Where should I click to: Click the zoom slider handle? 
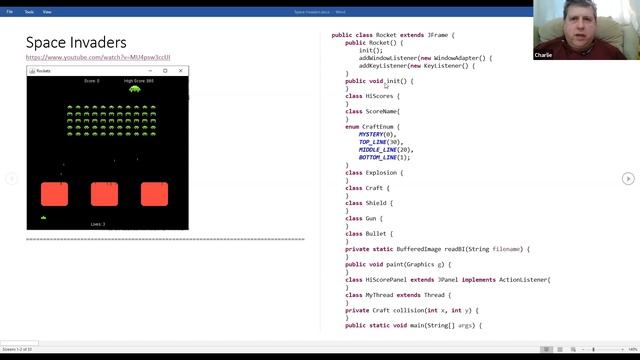pyautogui.click(x=593, y=349)
